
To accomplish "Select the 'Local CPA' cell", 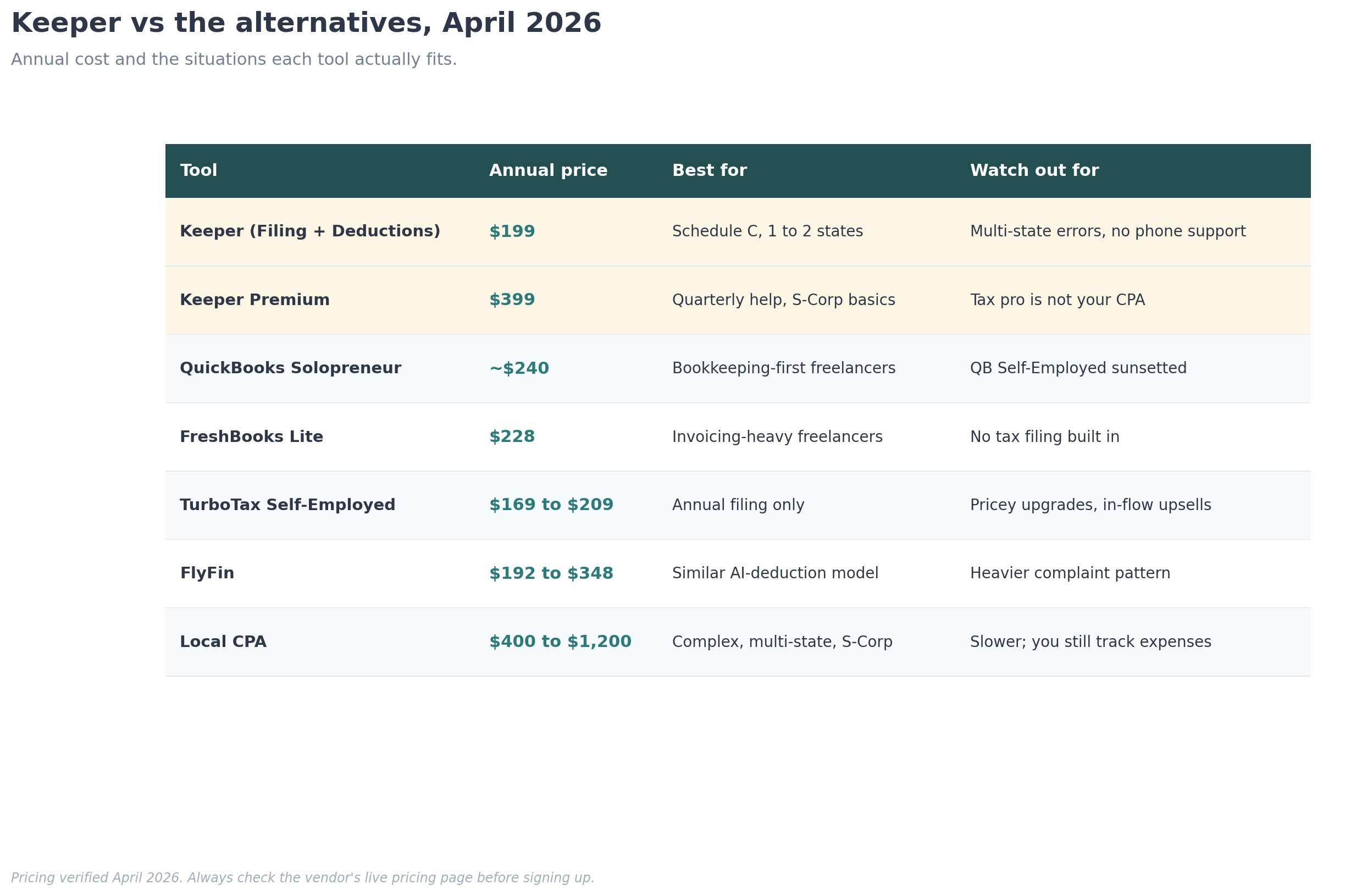I will [223, 642].
